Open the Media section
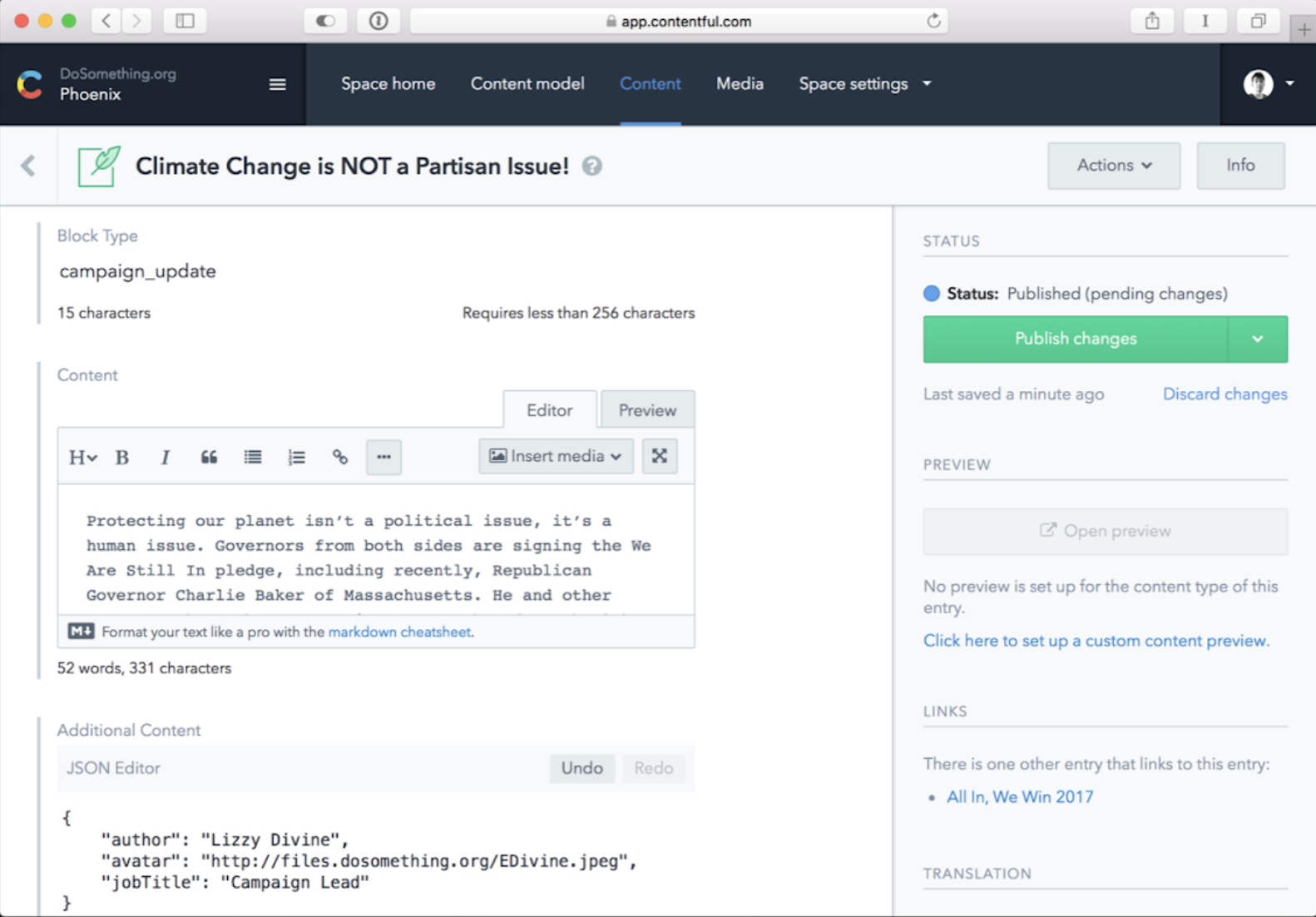 (740, 84)
